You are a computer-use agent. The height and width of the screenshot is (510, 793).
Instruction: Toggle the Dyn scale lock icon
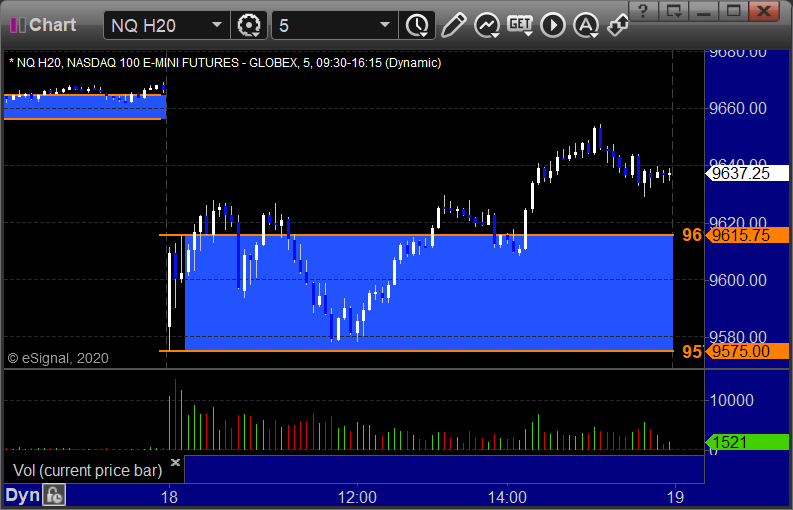point(54,495)
